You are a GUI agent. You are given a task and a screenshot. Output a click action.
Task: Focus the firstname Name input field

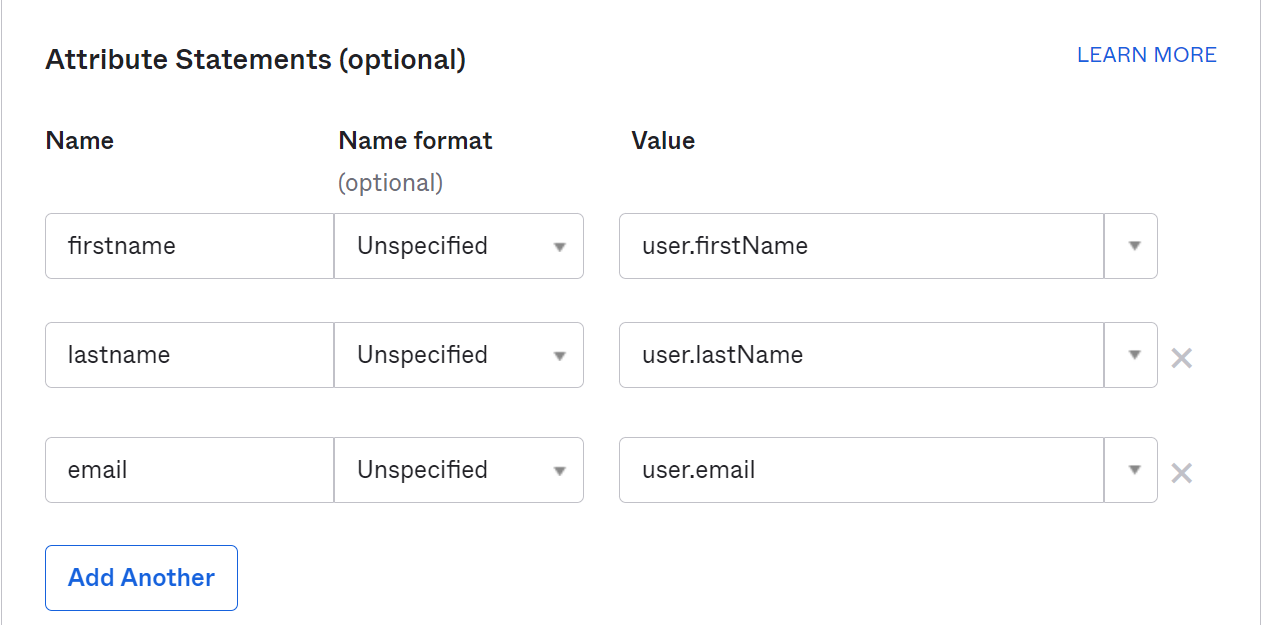point(189,246)
